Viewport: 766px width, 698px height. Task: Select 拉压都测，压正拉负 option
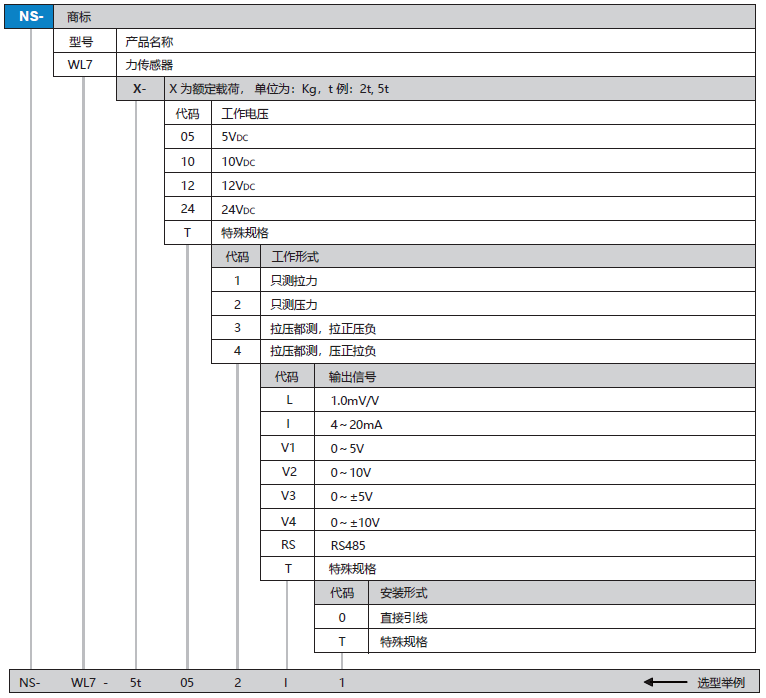tap(322, 351)
